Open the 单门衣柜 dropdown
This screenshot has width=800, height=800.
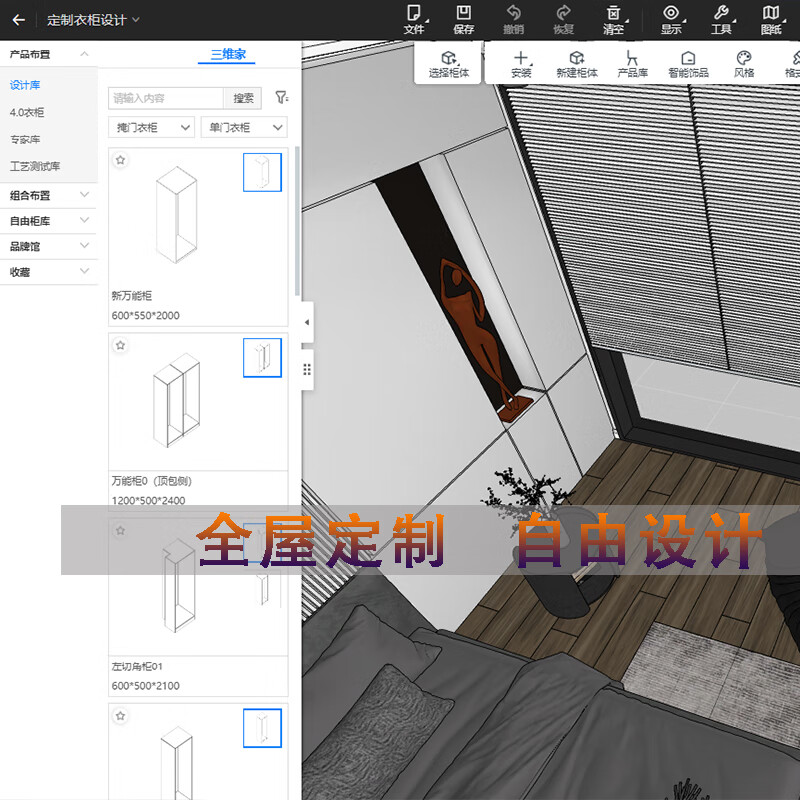click(x=243, y=127)
